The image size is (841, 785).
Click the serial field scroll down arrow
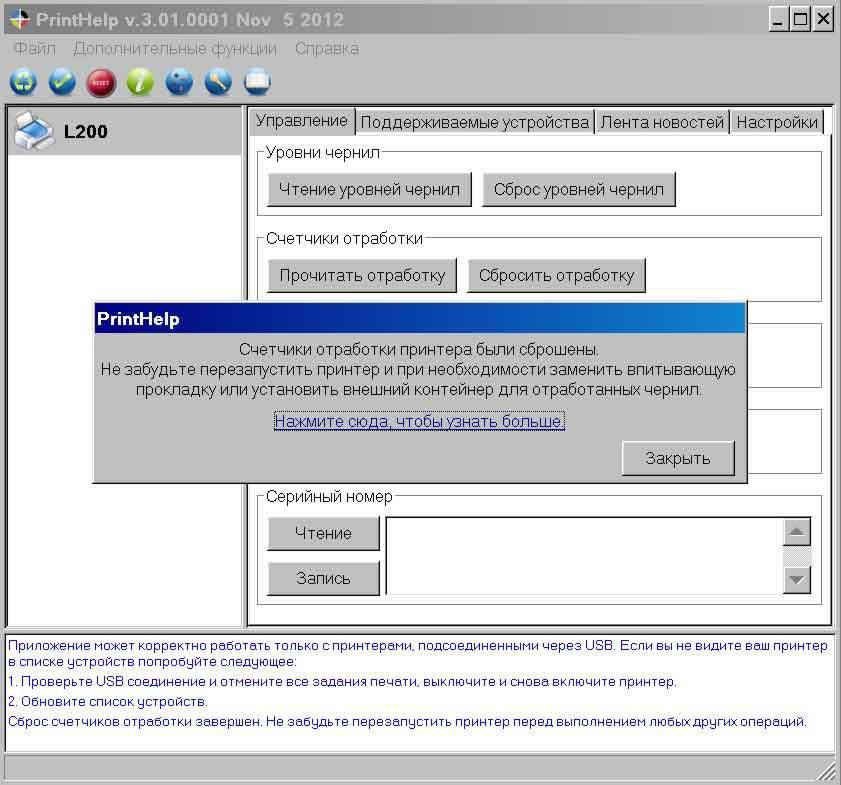click(x=796, y=580)
